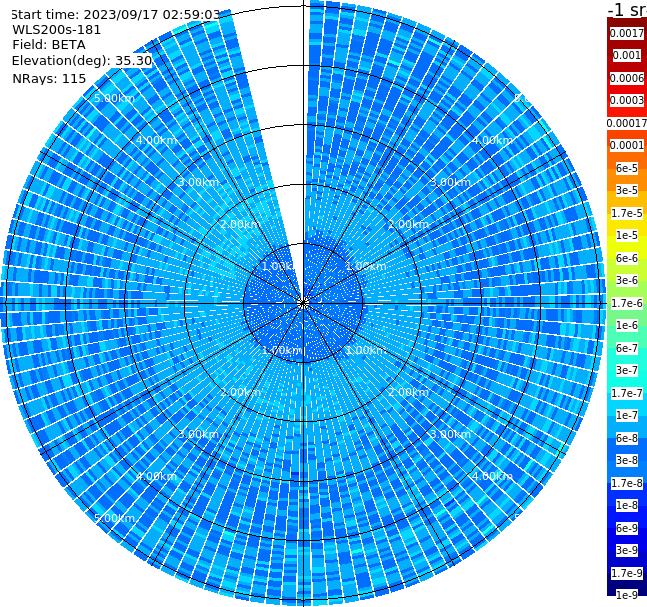Pick the 0.0003 colorbar value
Image resolution: width=647 pixels, height=607 pixels.
click(627, 100)
